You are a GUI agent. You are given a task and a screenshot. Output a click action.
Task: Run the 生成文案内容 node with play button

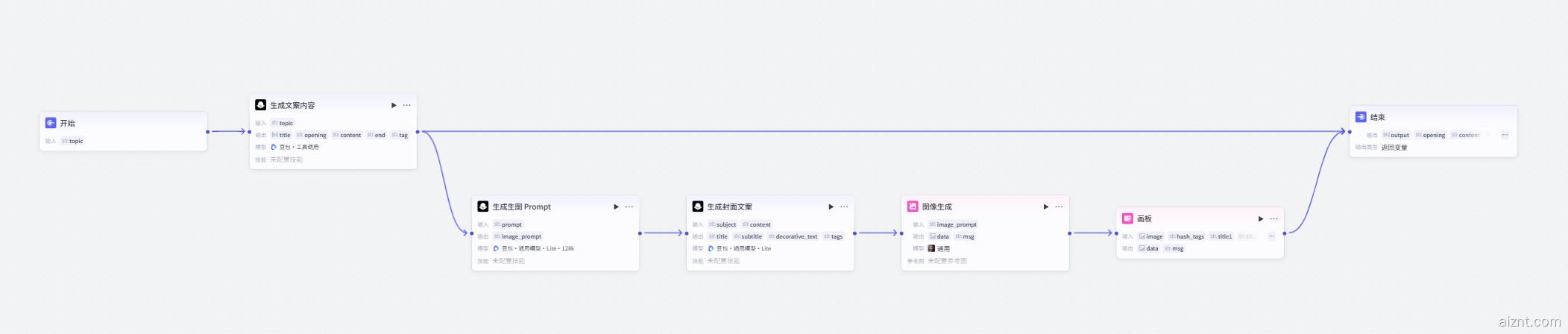[x=394, y=105]
